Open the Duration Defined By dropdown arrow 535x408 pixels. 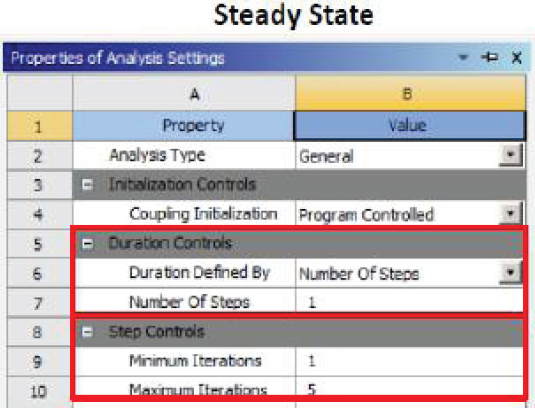pyautogui.click(x=510, y=273)
